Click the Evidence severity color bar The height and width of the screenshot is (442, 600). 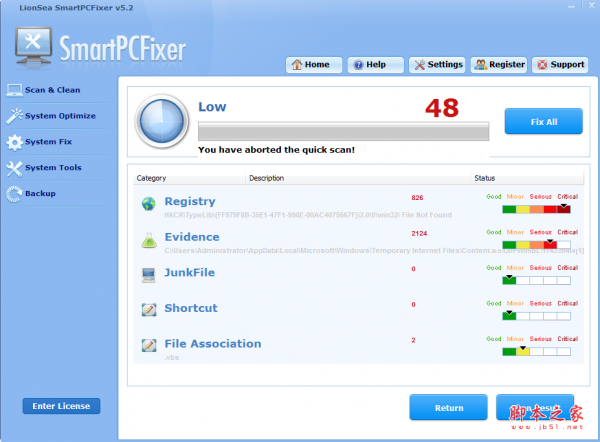click(x=536, y=245)
